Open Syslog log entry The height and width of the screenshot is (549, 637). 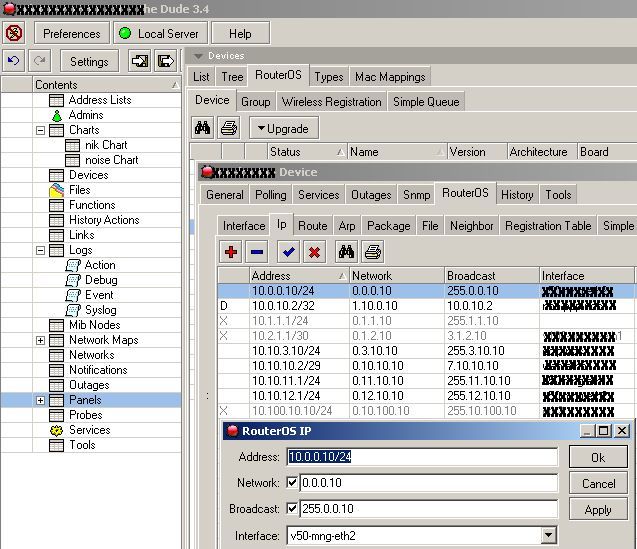point(100,310)
